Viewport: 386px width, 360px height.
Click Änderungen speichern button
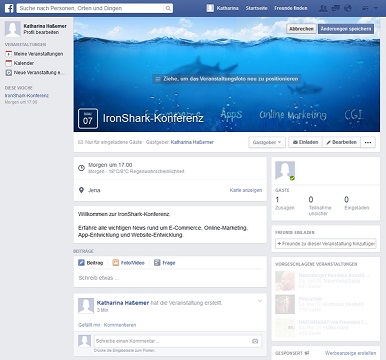point(346,29)
